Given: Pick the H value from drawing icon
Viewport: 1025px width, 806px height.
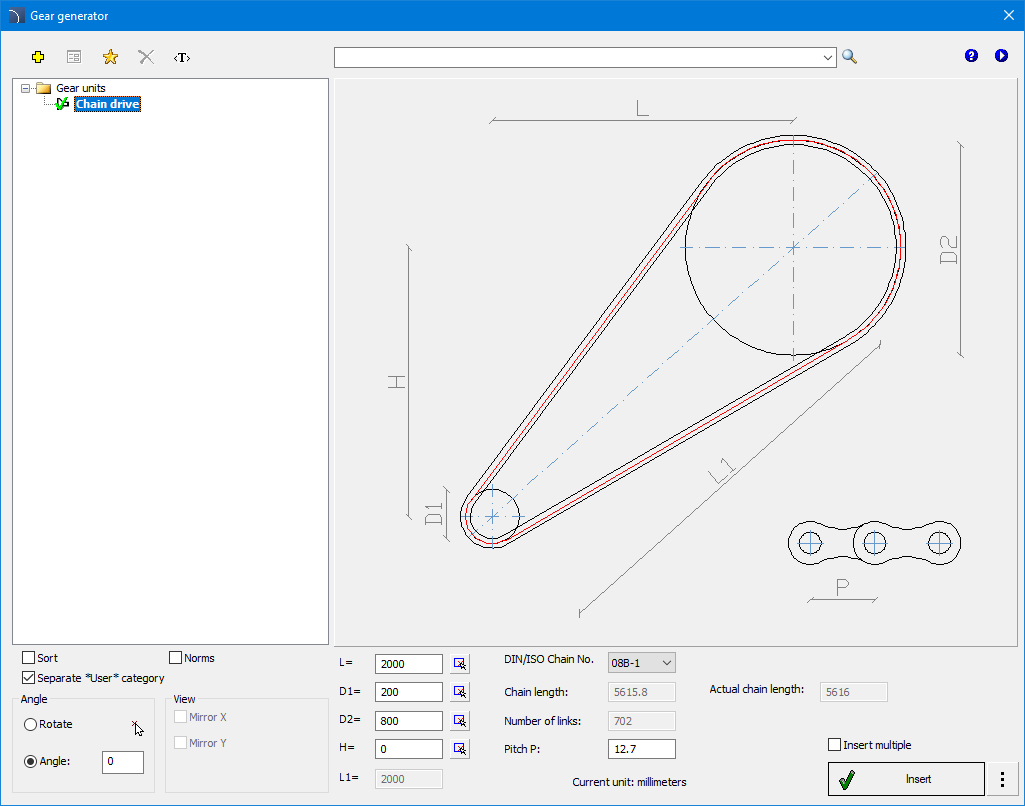Looking at the screenshot, I should pos(459,748).
